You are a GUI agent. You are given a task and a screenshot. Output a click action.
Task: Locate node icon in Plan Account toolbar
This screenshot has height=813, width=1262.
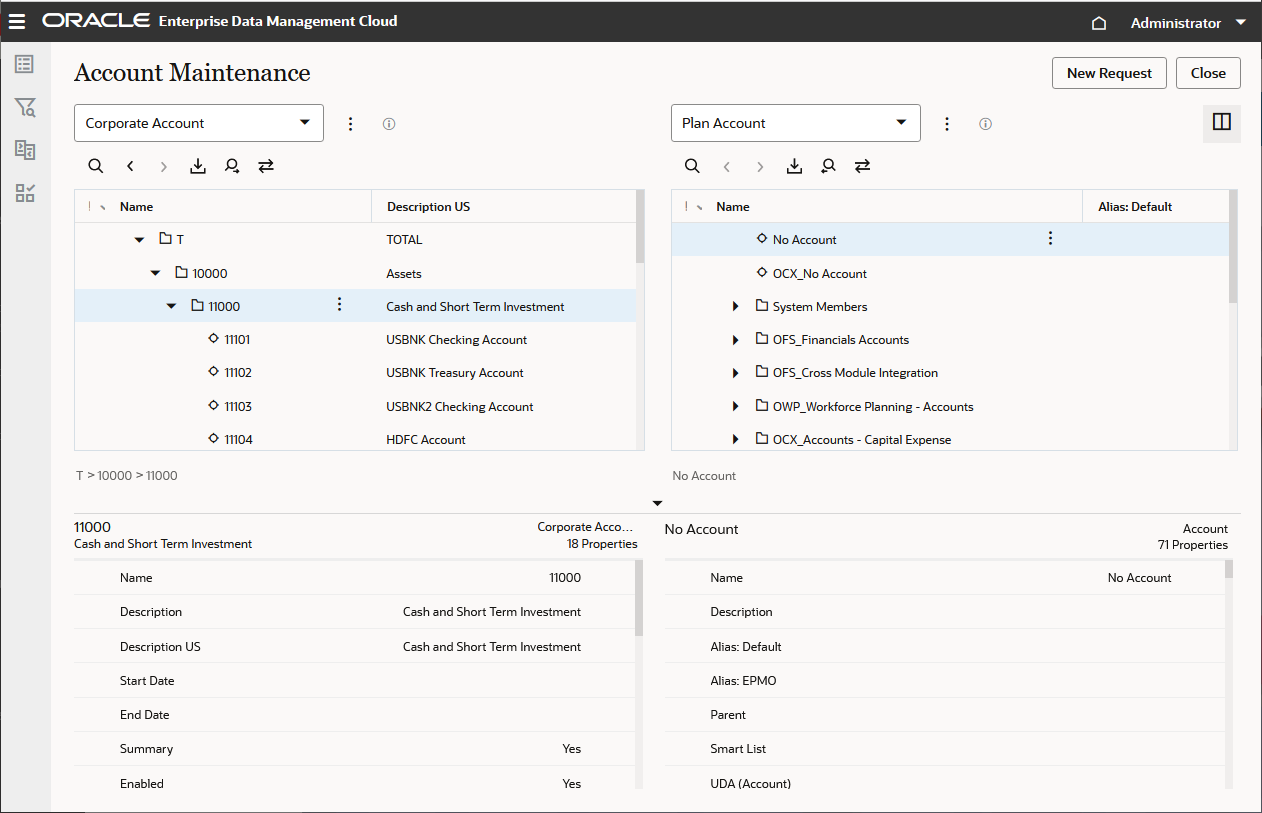[828, 166]
